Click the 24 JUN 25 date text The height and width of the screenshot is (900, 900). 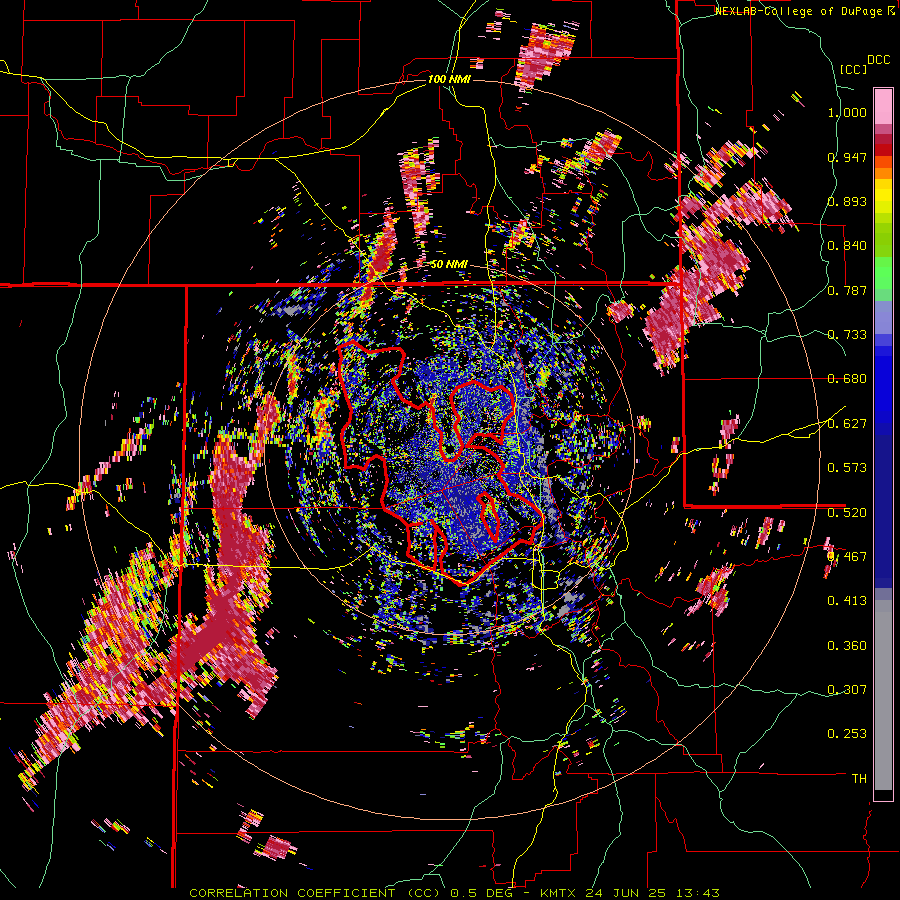[x=625, y=893]
